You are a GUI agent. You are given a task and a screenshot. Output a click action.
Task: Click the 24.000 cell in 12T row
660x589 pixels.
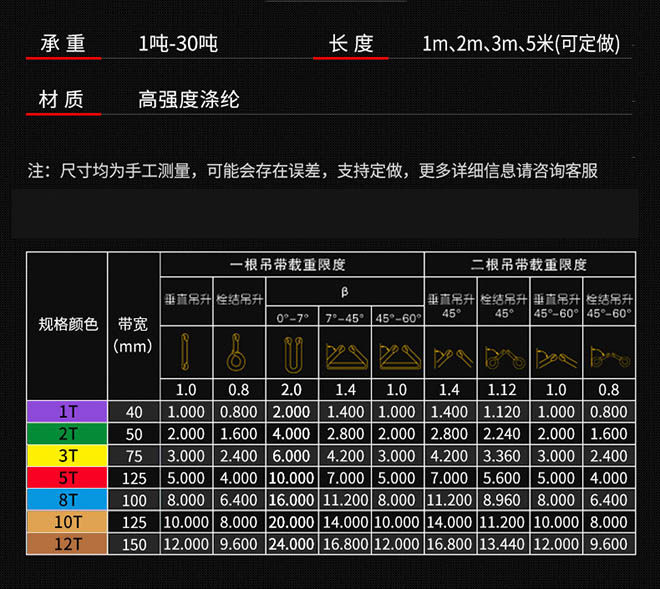(291, 544)
